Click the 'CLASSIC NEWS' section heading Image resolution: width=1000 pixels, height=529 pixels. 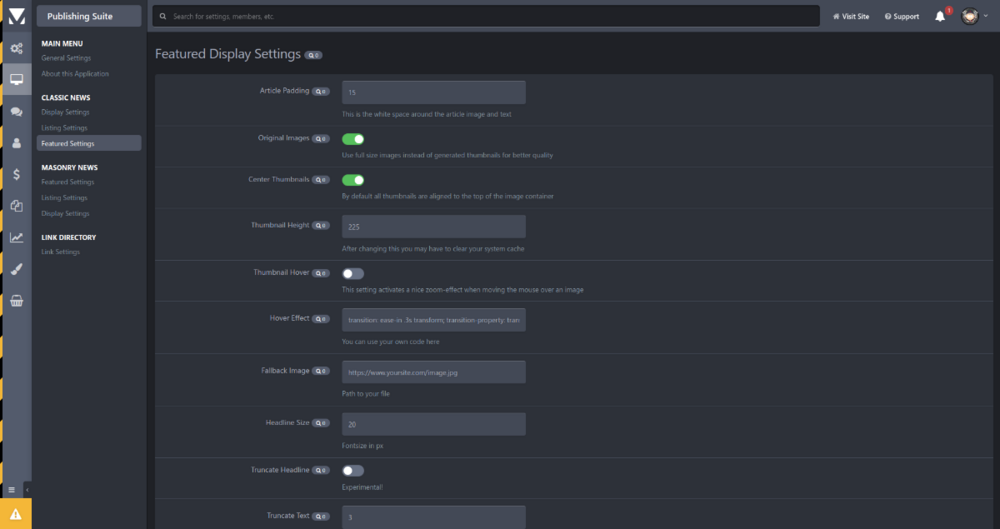pos(66,98)
